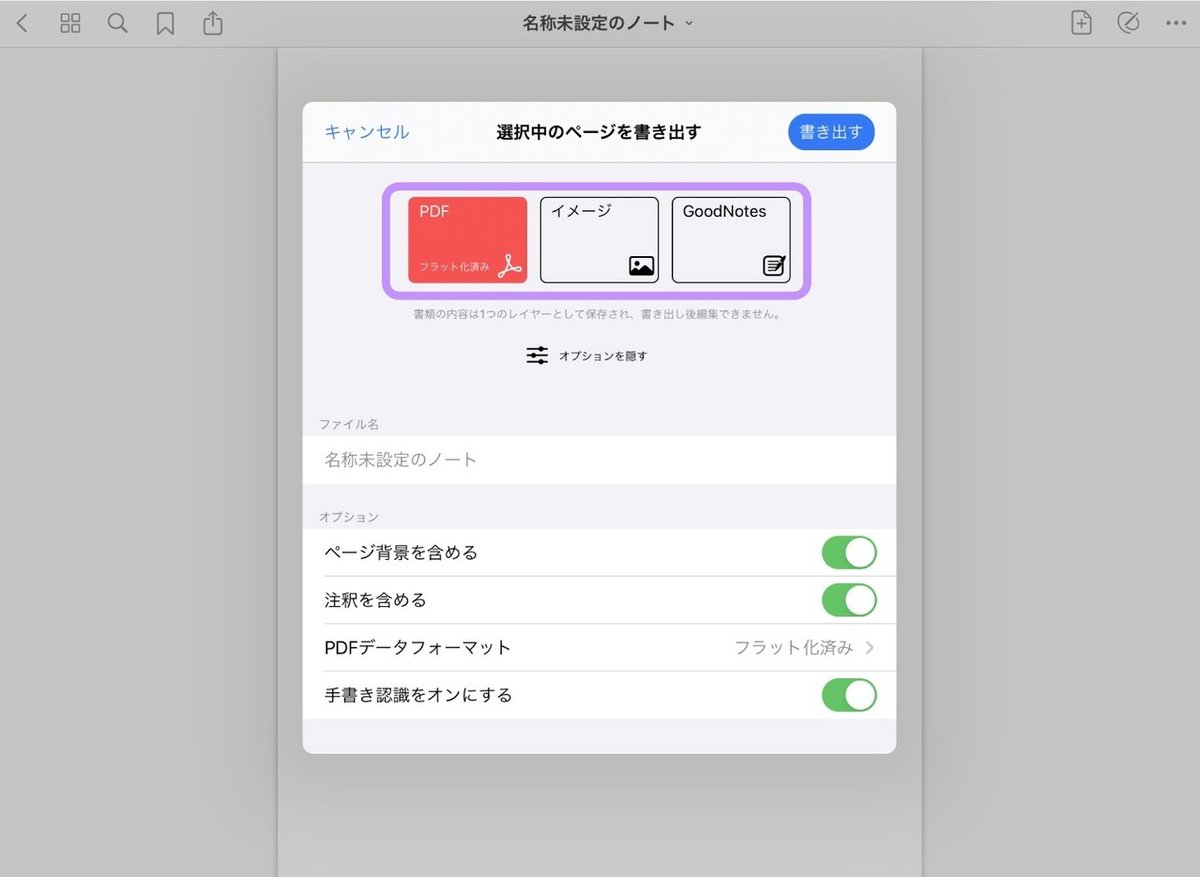Click the options sliders icon
This screenshot has height=877, width=1200.
pyautogui.click(x=537, y=355)
